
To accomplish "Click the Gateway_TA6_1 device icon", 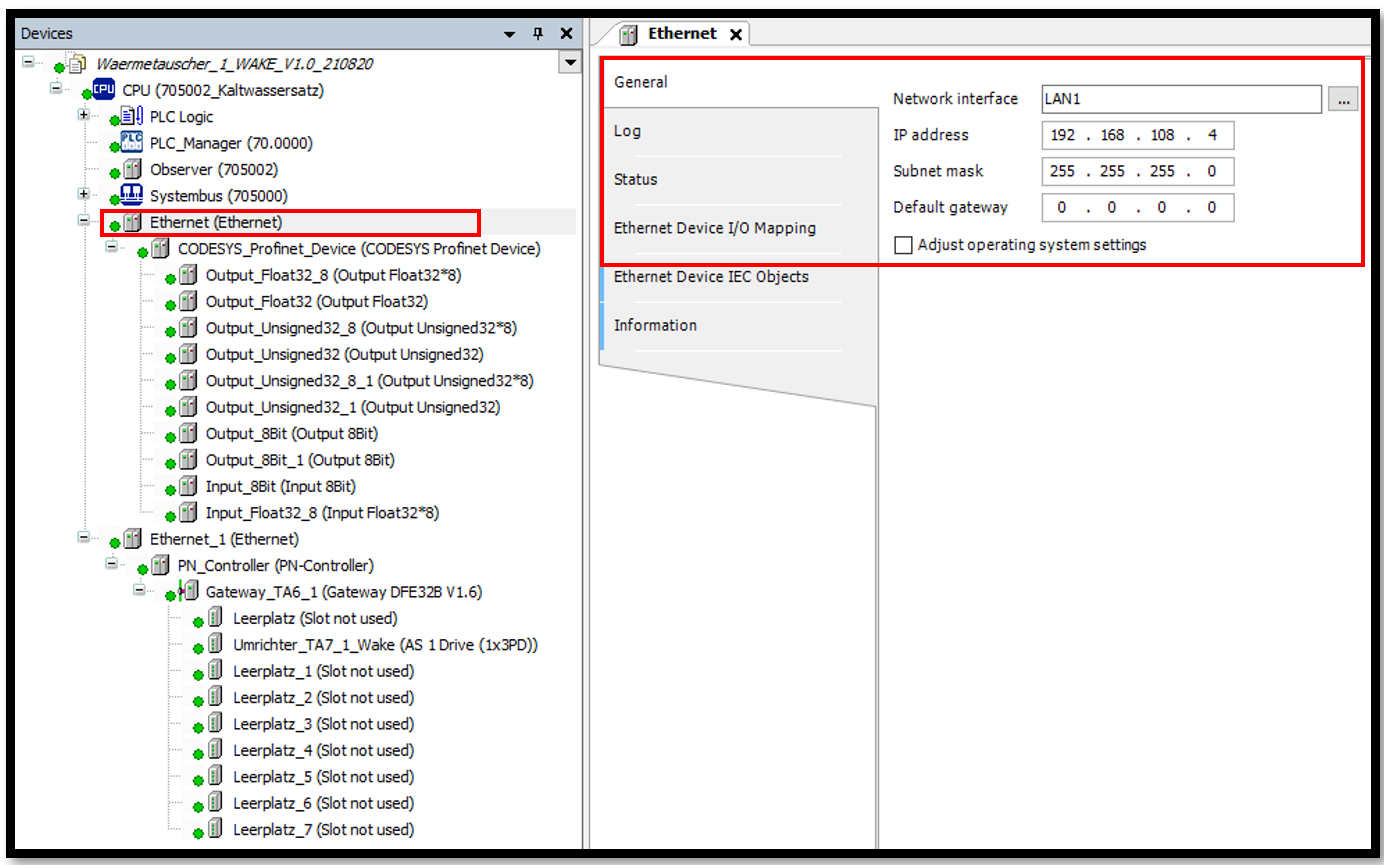I will point(187,592).
